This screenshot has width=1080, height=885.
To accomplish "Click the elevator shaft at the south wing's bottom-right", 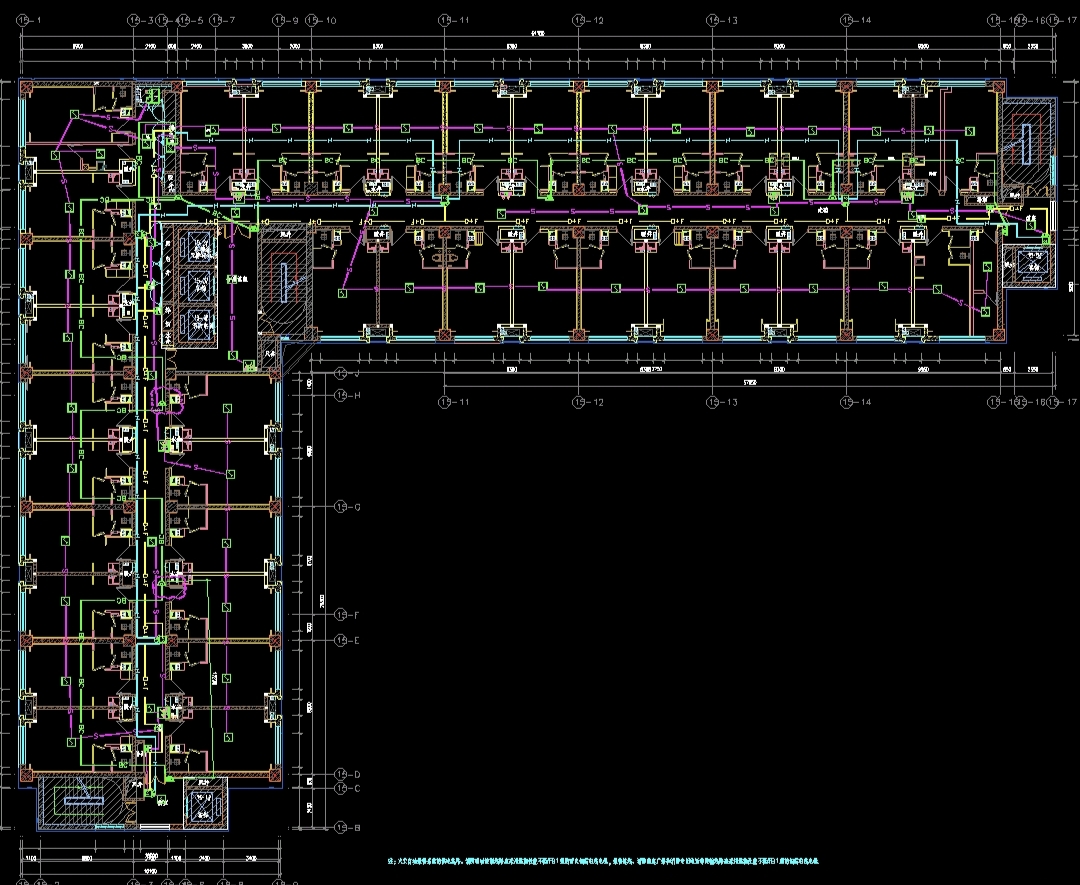I will pos(204,802).
